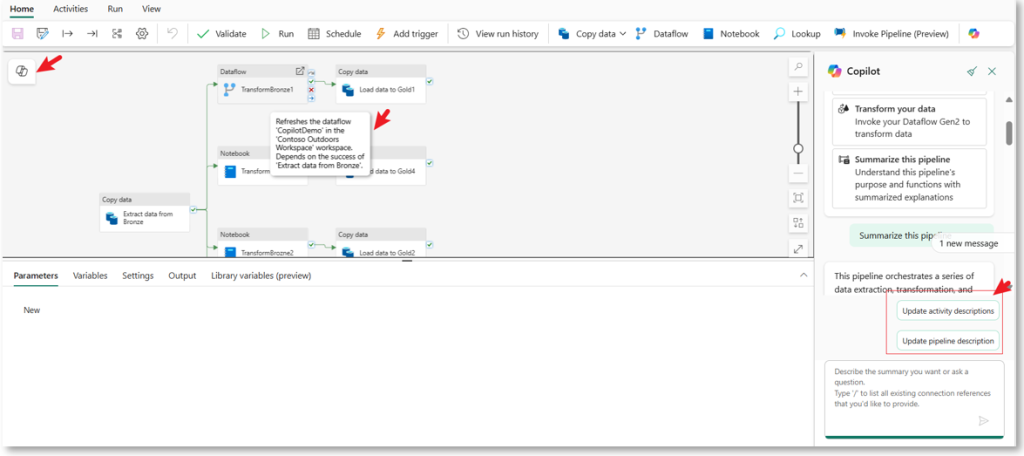Screen dimensions: 1024x456
Task: Select the TransformBronze1 dataflow activity
Action: point(262,84)
